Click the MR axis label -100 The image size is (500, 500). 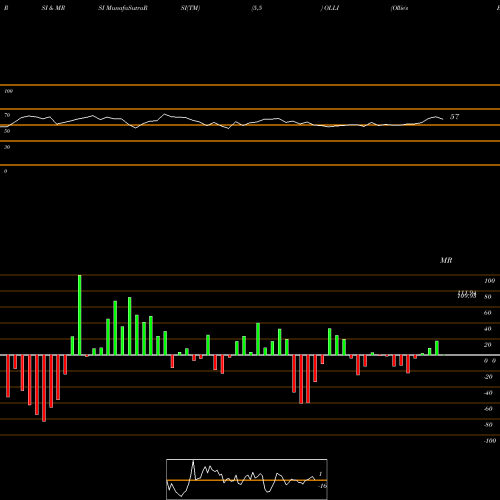click(x=490, y=441)
